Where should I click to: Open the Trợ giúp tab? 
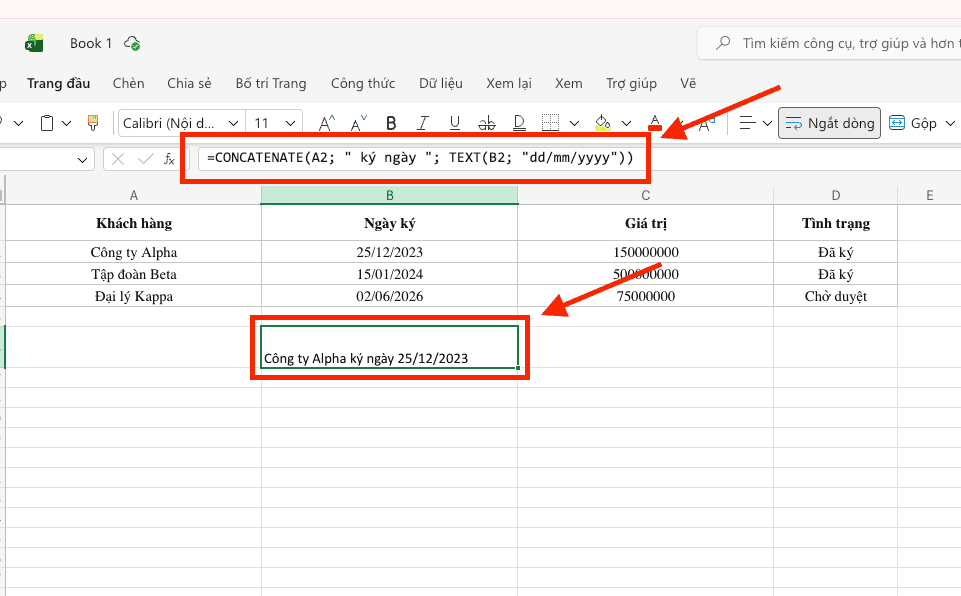pos(631,83)
